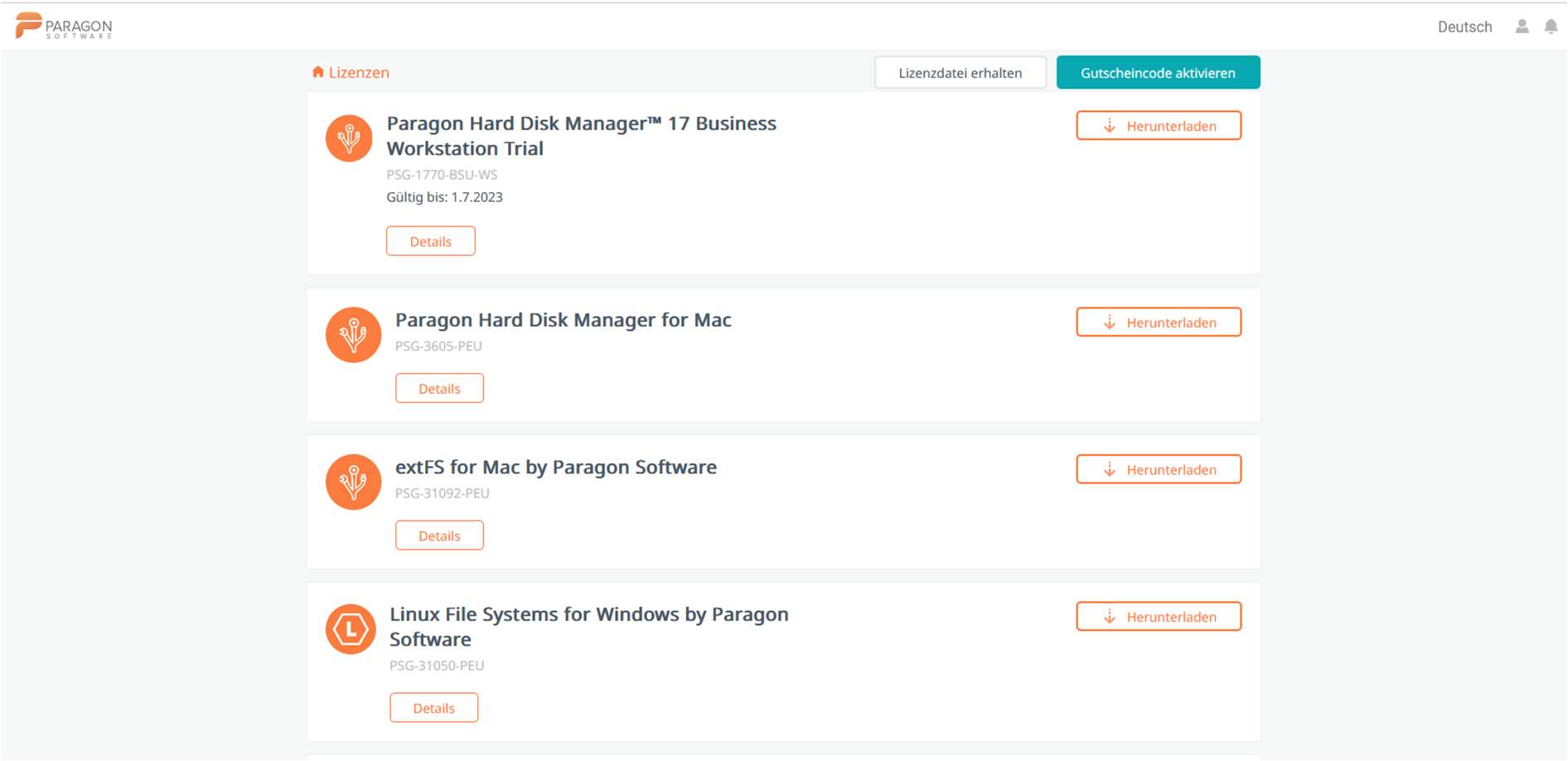Open the Deutsch language selector
The height and width of the screenshot is (761, 1568).
(1464, 27)
